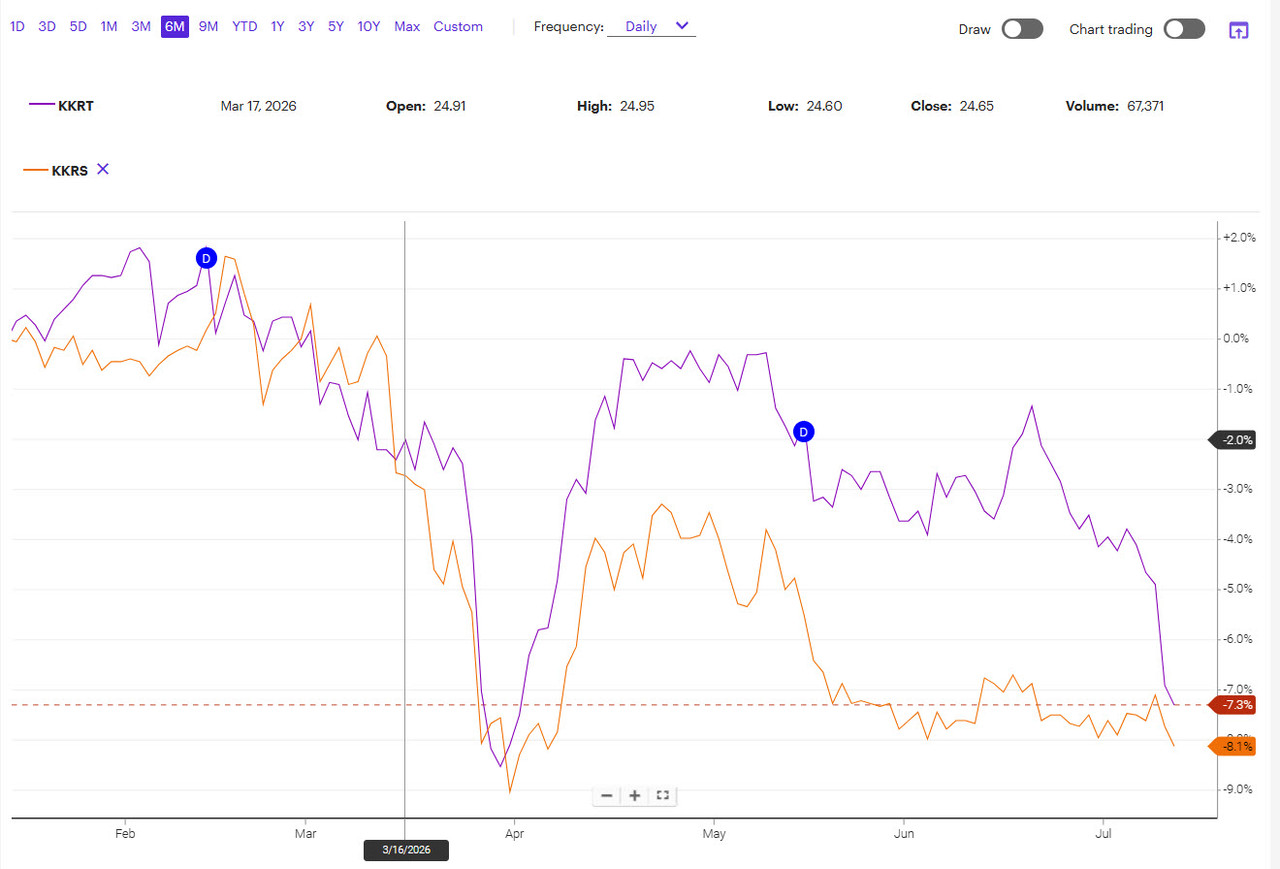Image resolution: width=1280 pixels, height=869 pixels.
Task: Toggle the Draw switch
Action: 1022,29
